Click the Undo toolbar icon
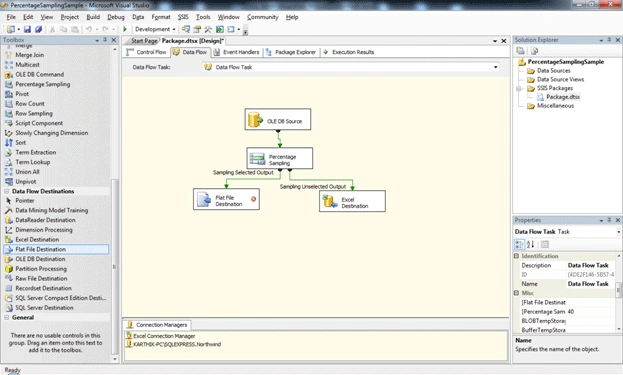Image resolution: width=623 pixels, height=375 pixels. [89, 29]
